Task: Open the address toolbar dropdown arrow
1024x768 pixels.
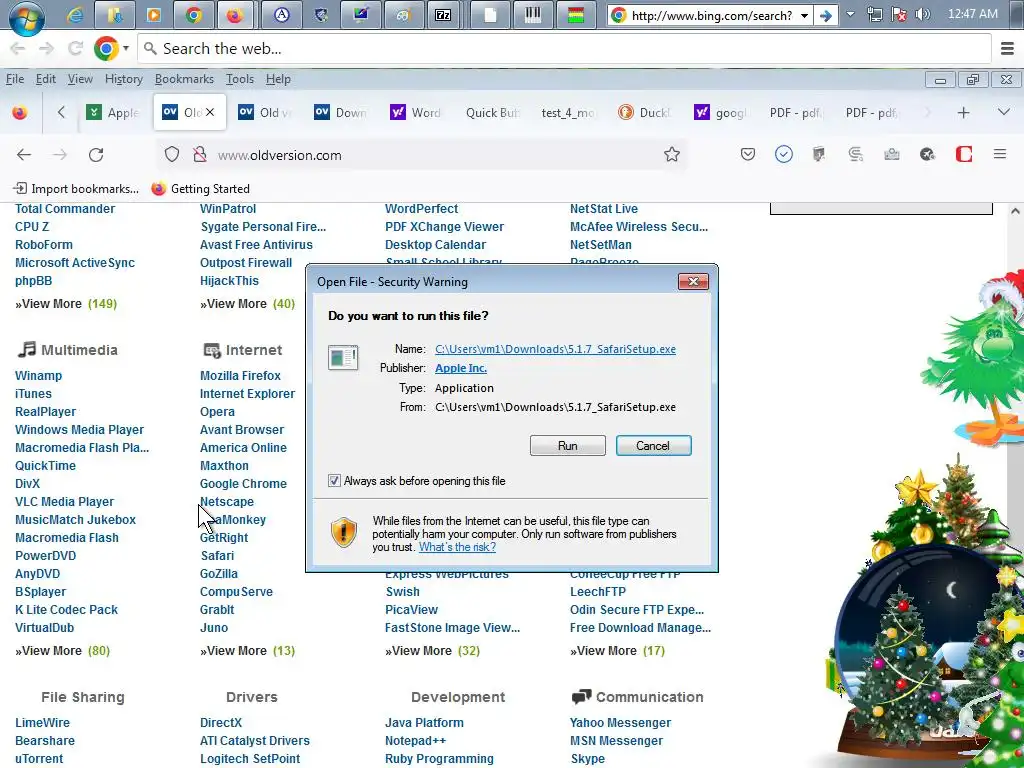Action: tap(805, 15)
